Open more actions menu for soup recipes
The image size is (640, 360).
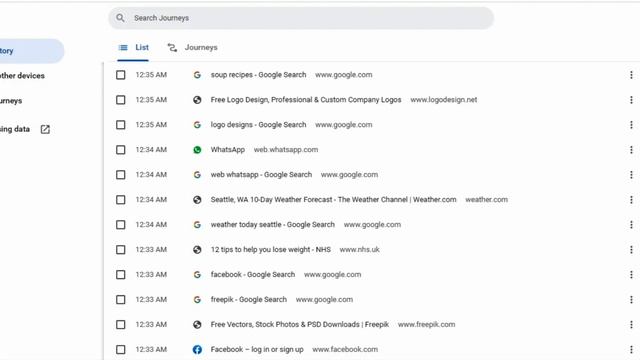631,75
